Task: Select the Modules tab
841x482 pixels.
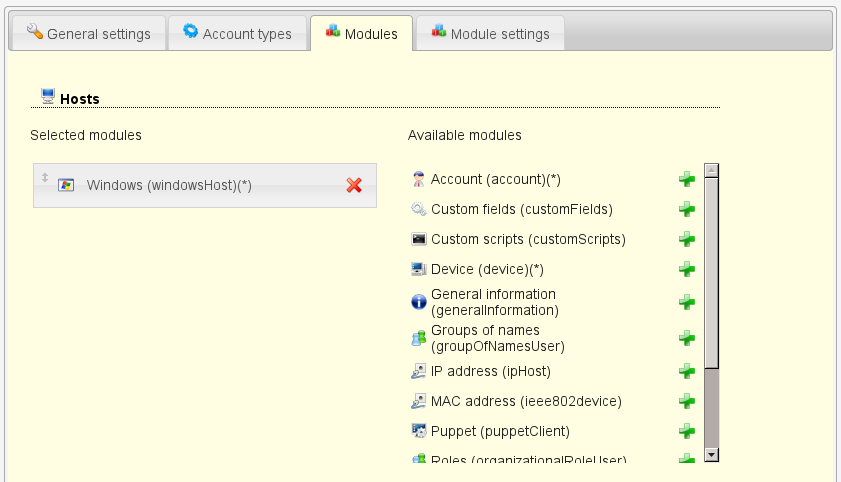Action: point(360,33)
